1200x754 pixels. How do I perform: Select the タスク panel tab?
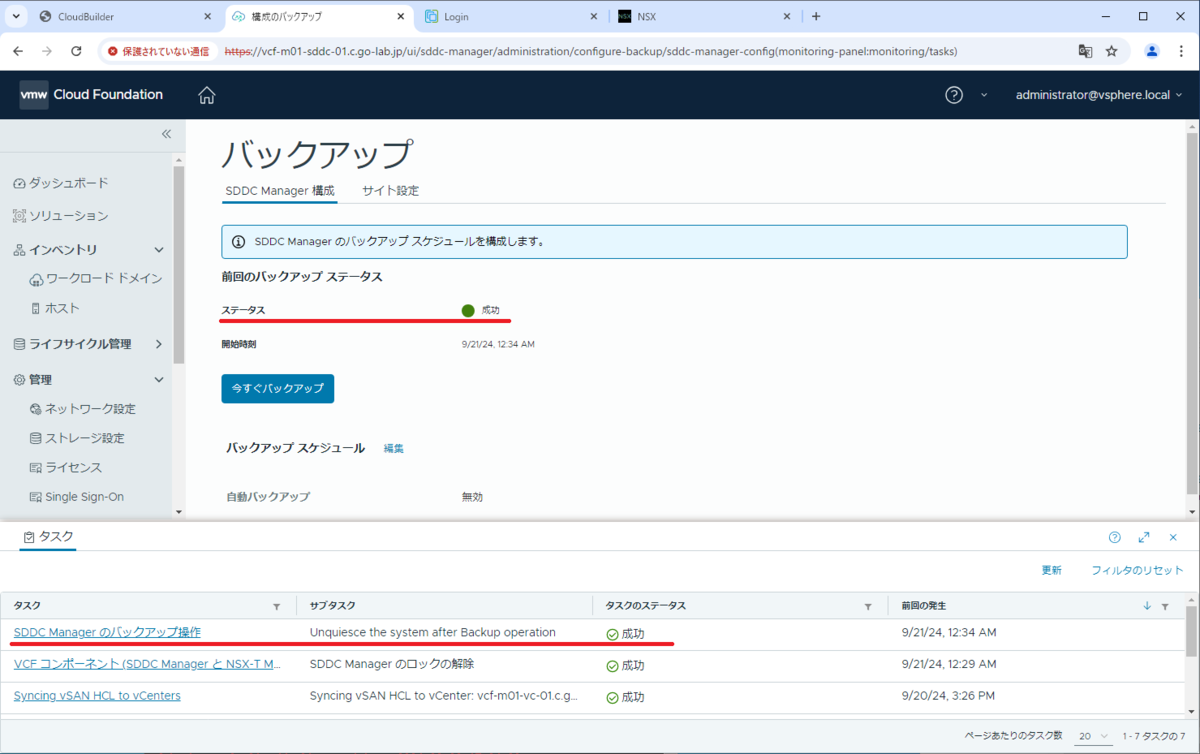(x=48, y=537)
